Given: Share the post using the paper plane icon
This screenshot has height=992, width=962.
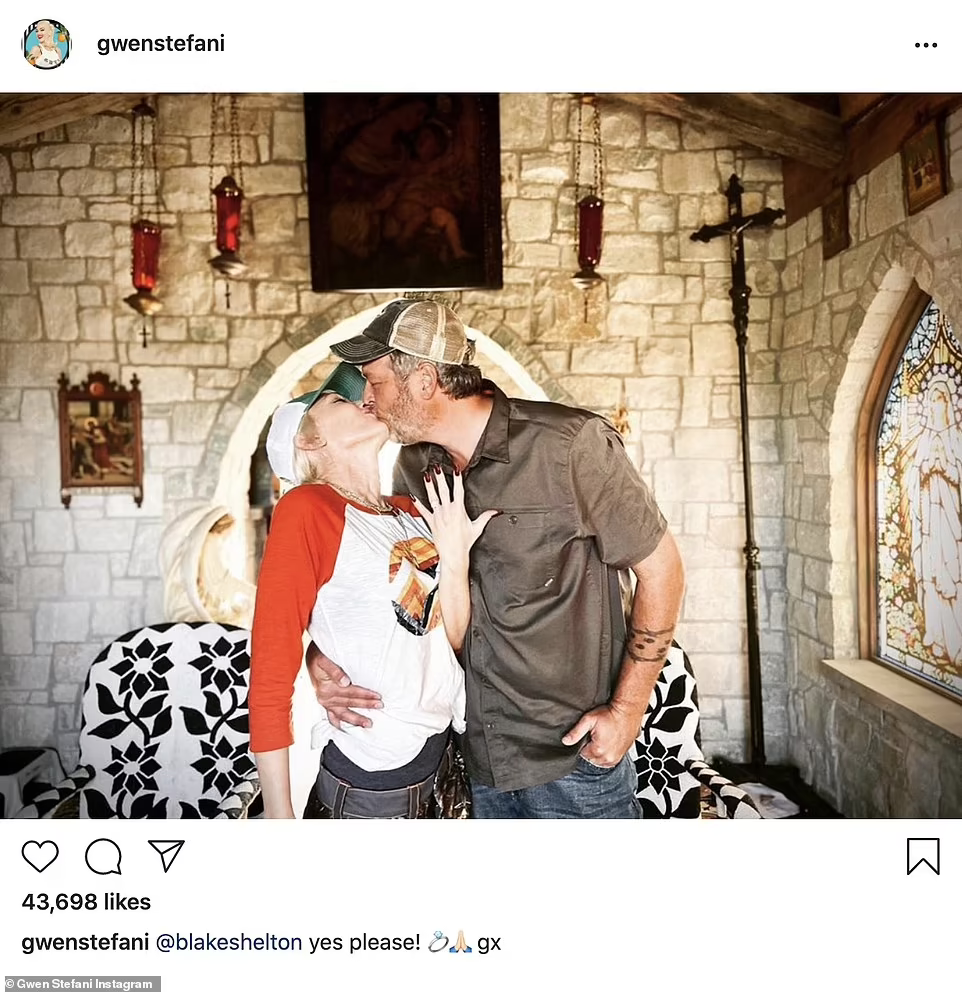Looking at the screenshot, I should 166,855.
